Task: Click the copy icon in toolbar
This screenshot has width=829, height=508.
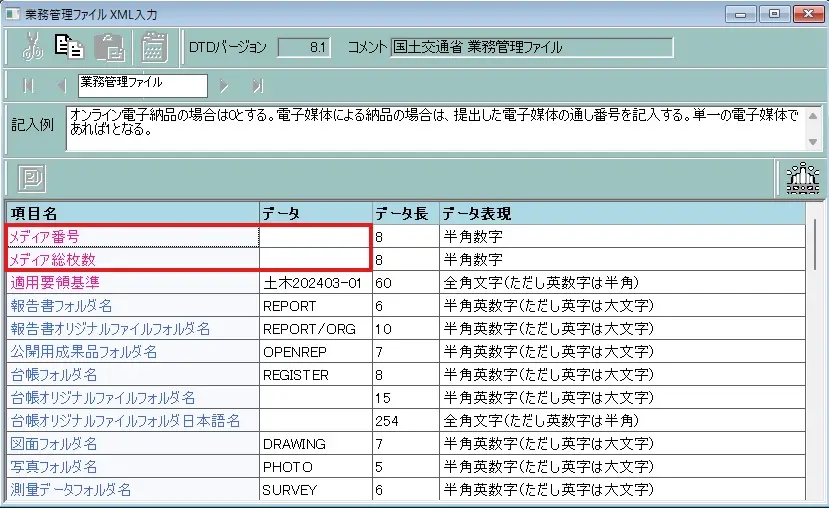Action: pyautogui.click(x=69, y=47)
